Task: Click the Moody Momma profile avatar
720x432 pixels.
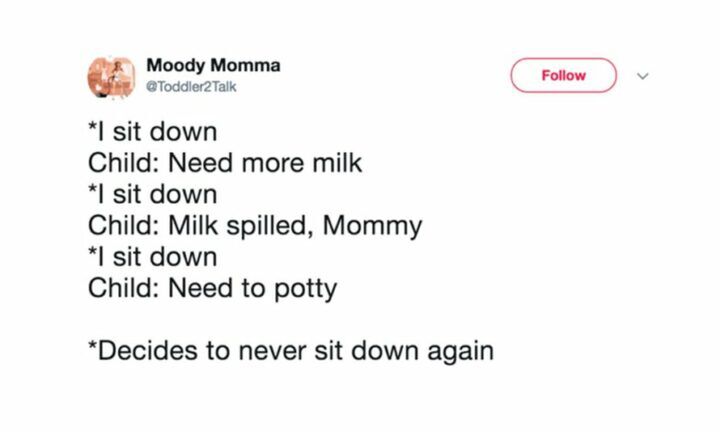Action: [111, 78]
